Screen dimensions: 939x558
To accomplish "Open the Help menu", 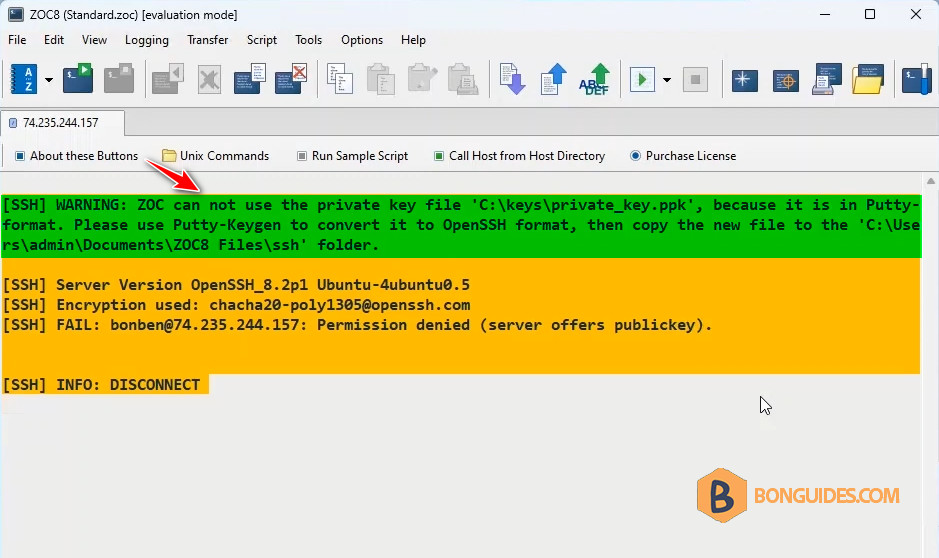I will pyautogui.click(x=413, y=40).
